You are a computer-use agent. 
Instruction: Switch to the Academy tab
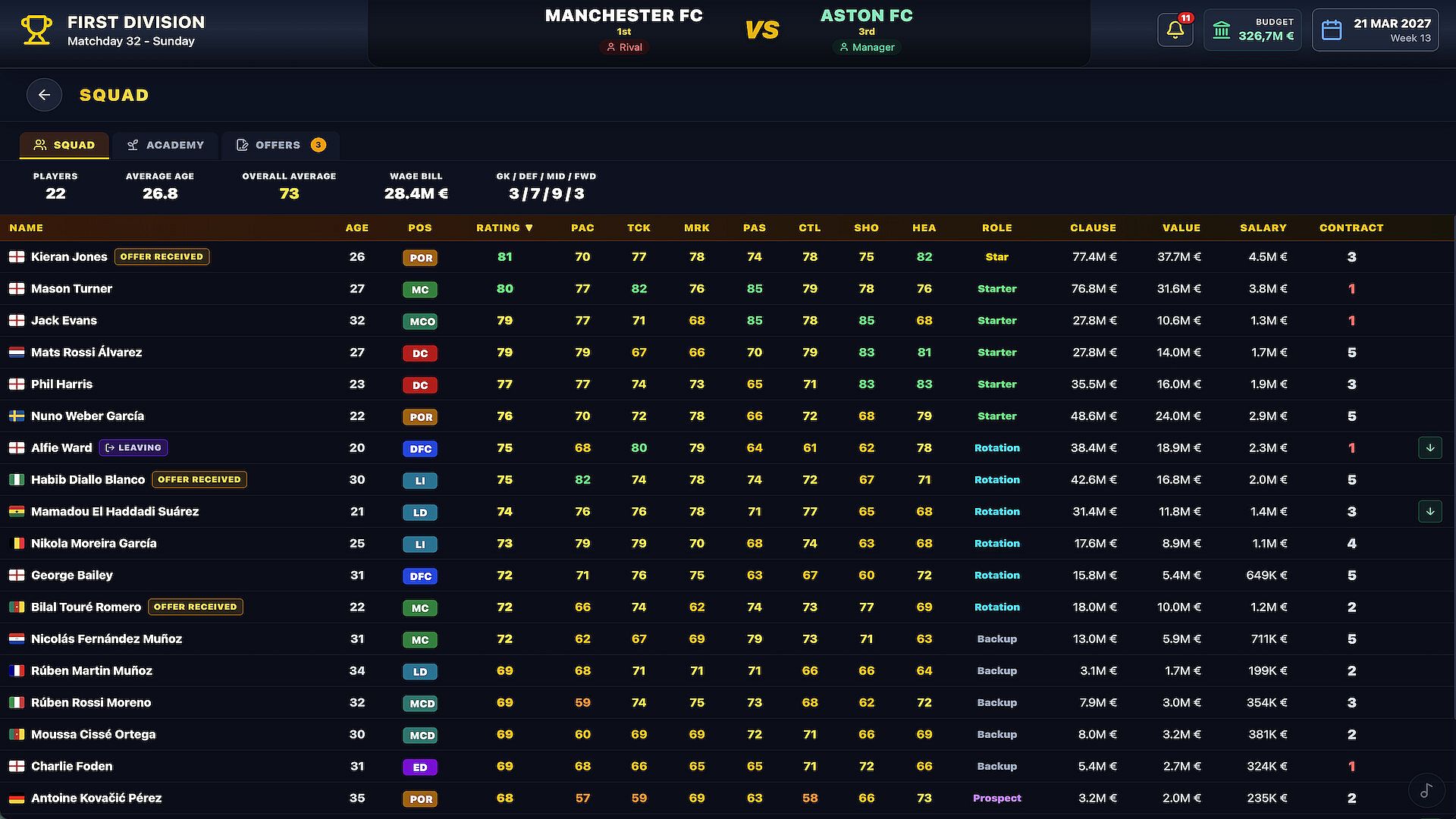coord(165,145)
